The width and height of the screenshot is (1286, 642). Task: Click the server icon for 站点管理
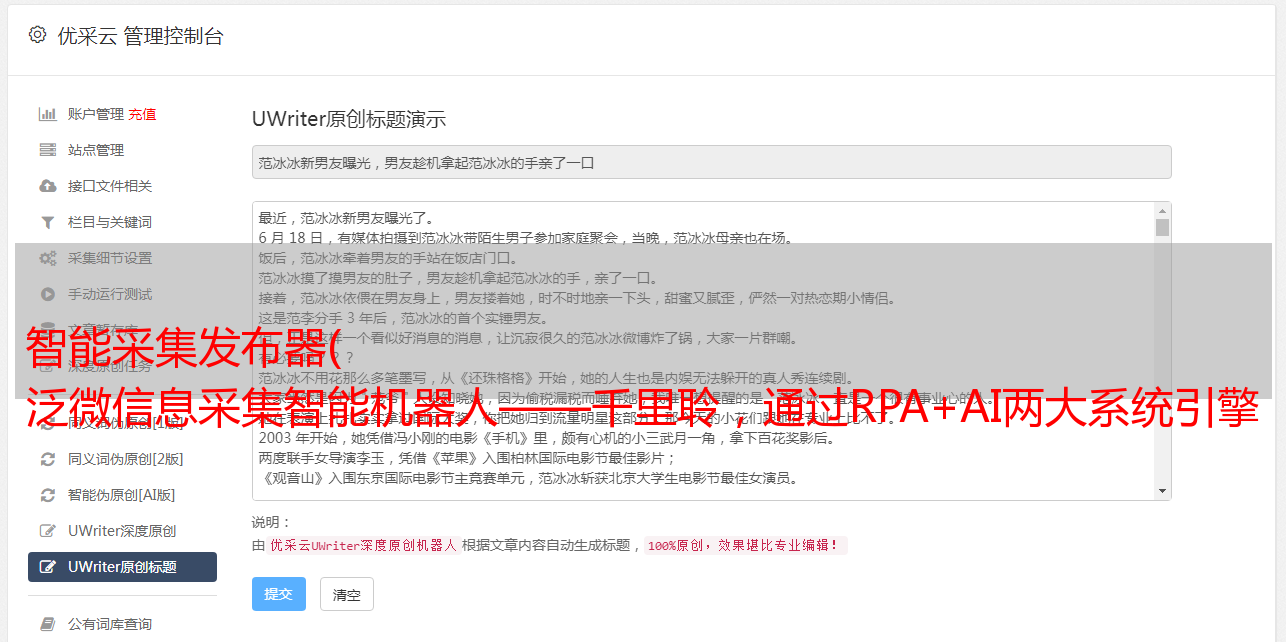[47, 150]
